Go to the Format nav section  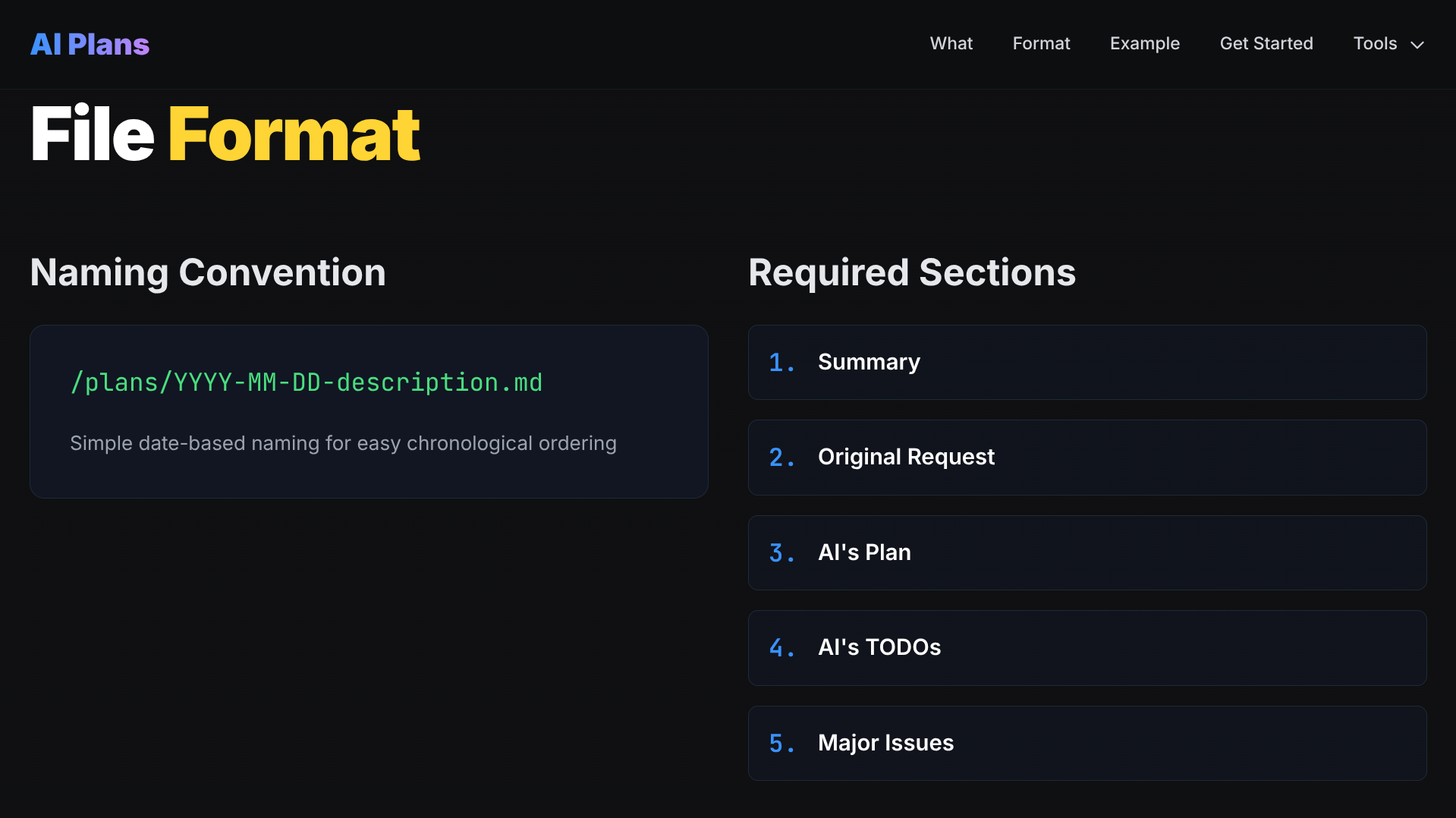(1041, 43)
